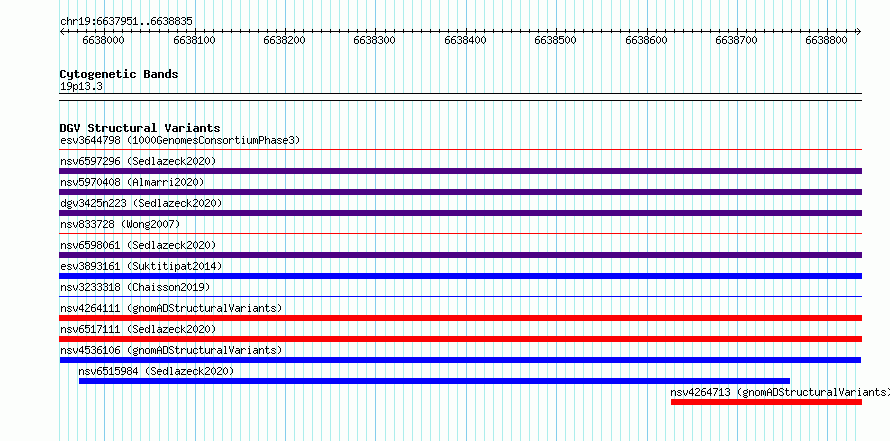Click the thin blue nsv3233318 feature line
This screenshot has height=441, width=890.
click(460, 296)
